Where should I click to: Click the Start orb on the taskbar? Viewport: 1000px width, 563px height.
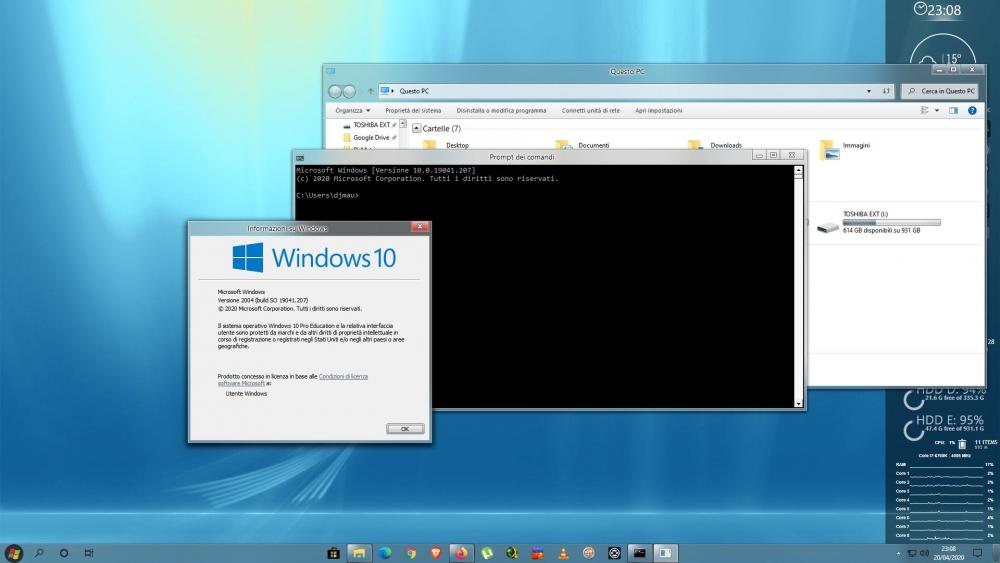[14, 552]
